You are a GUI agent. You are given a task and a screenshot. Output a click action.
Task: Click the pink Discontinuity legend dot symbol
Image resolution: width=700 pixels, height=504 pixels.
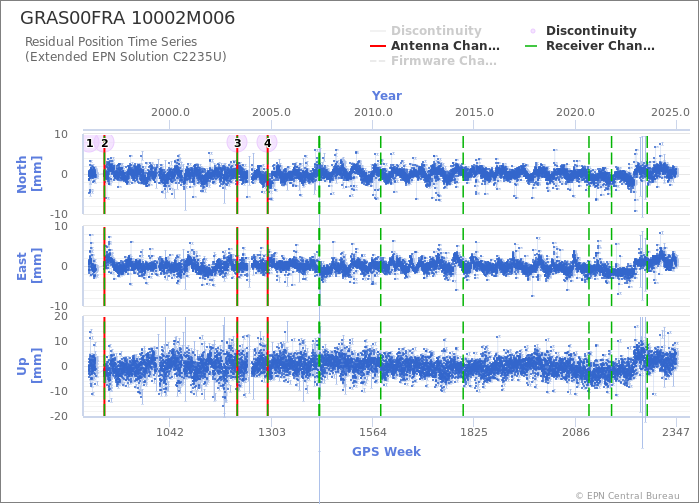tap(533, 31)
